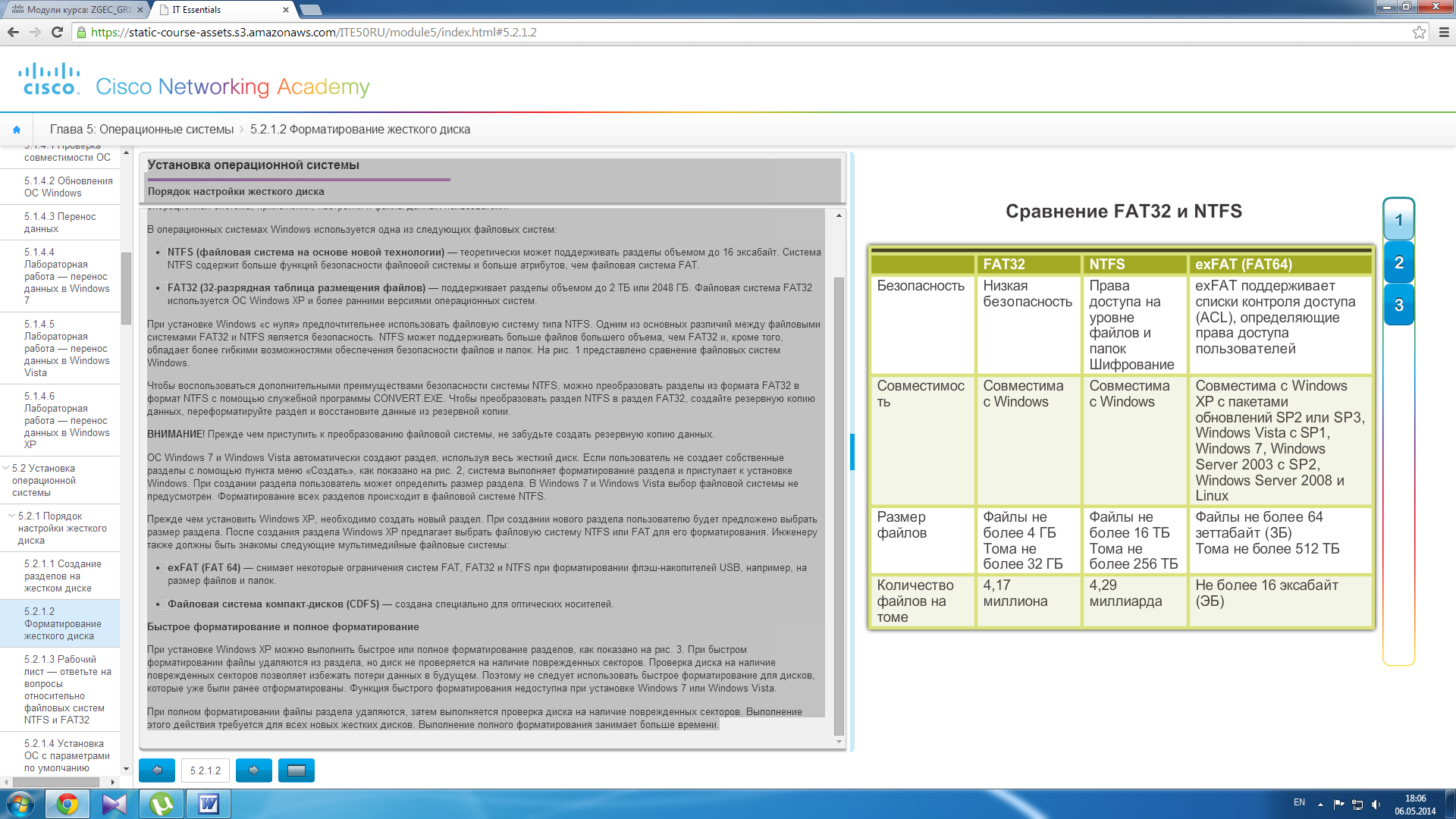Click the browser back arrow
Screen dimensions: 1456x819
pos(13,32)
